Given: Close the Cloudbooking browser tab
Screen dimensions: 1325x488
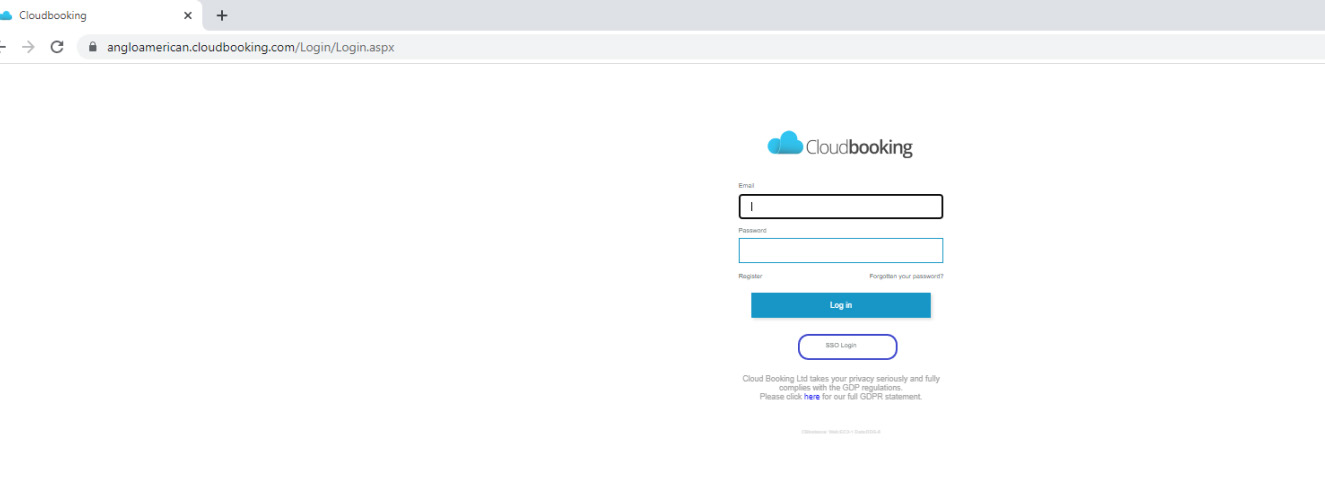Looking at the screenshot, I should click(x=187, y=16).
